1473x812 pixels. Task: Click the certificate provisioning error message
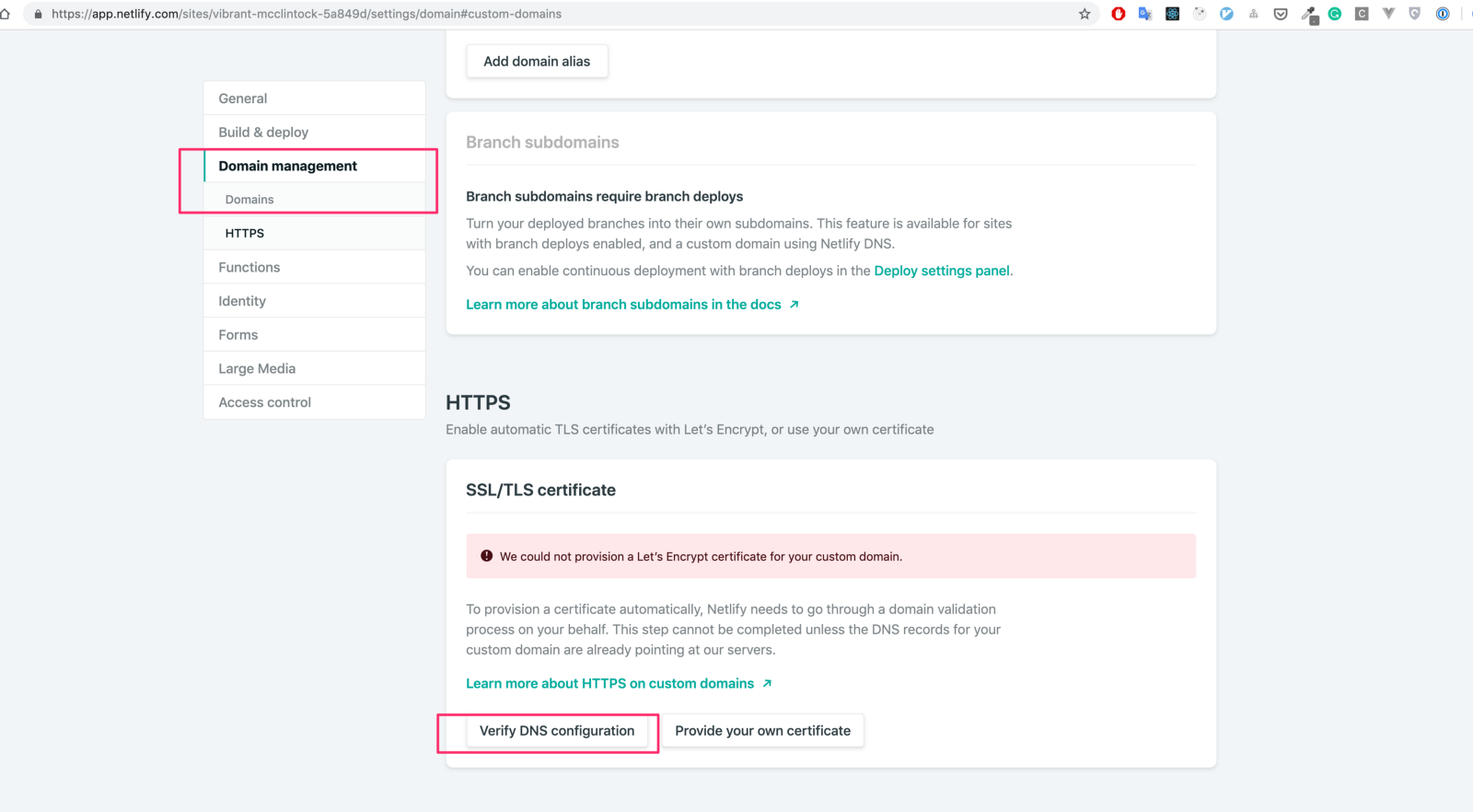(701, 557)
